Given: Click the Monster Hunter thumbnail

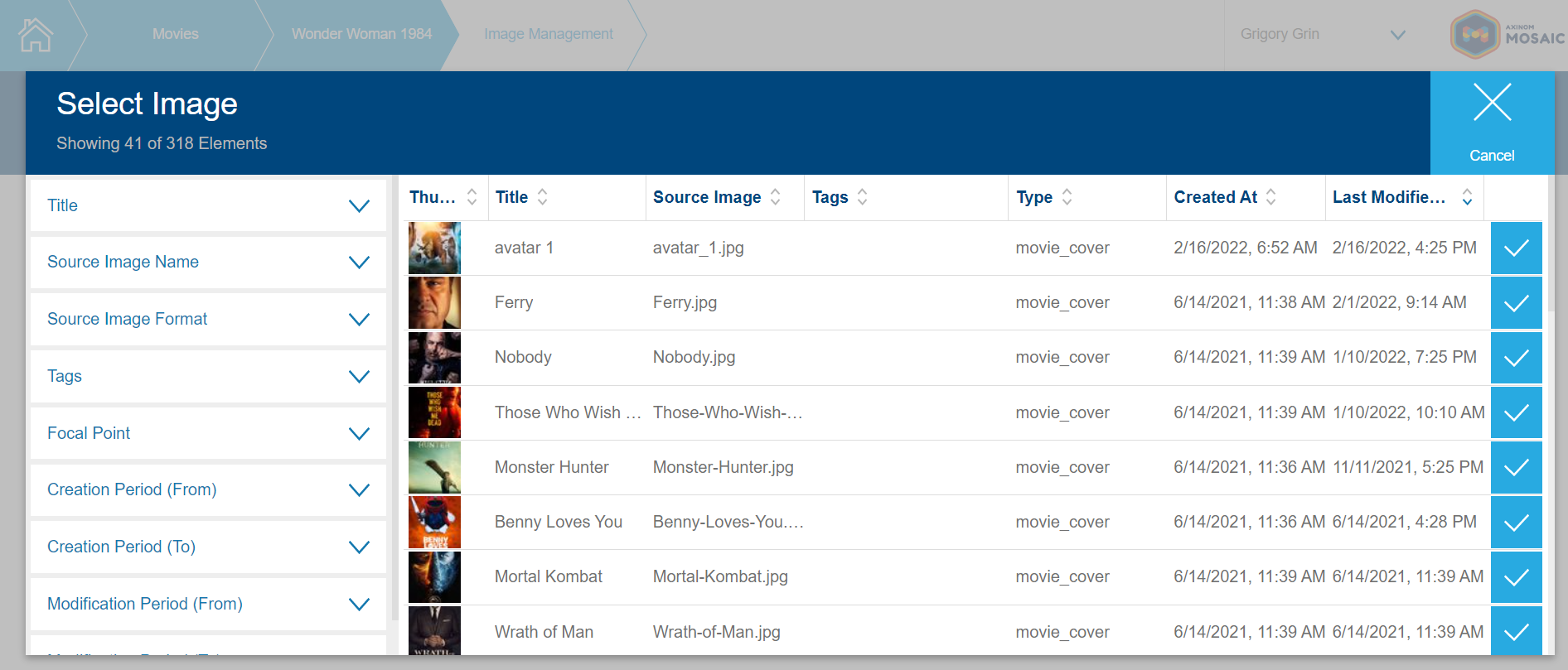Looking at the screenshot, I should tap(434, 468).
